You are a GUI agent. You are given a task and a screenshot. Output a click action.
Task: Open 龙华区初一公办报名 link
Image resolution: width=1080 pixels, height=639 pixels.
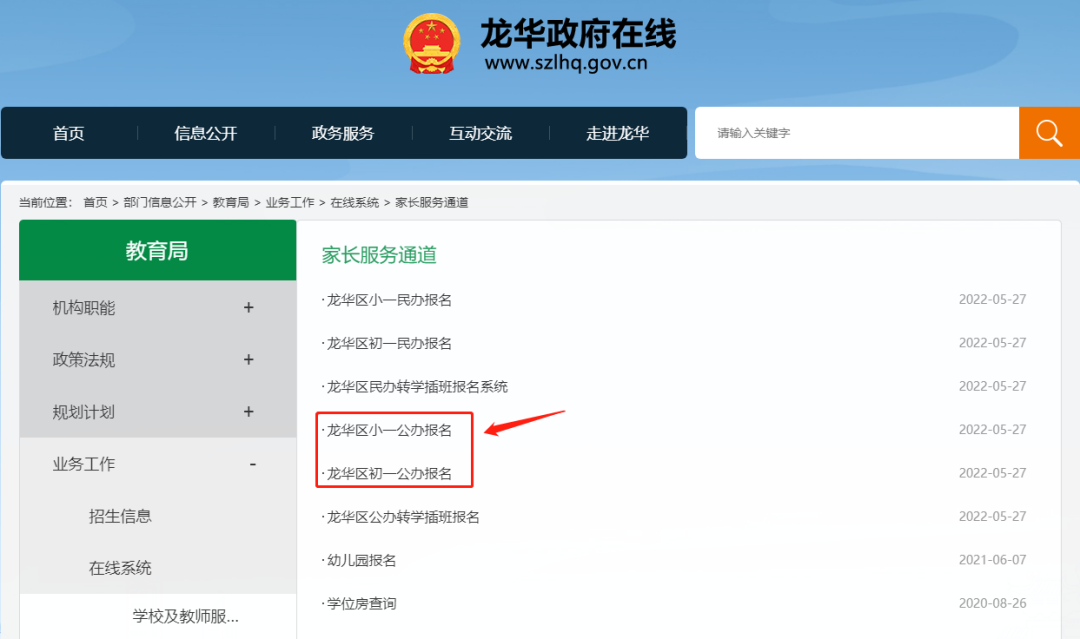point(388,474)
